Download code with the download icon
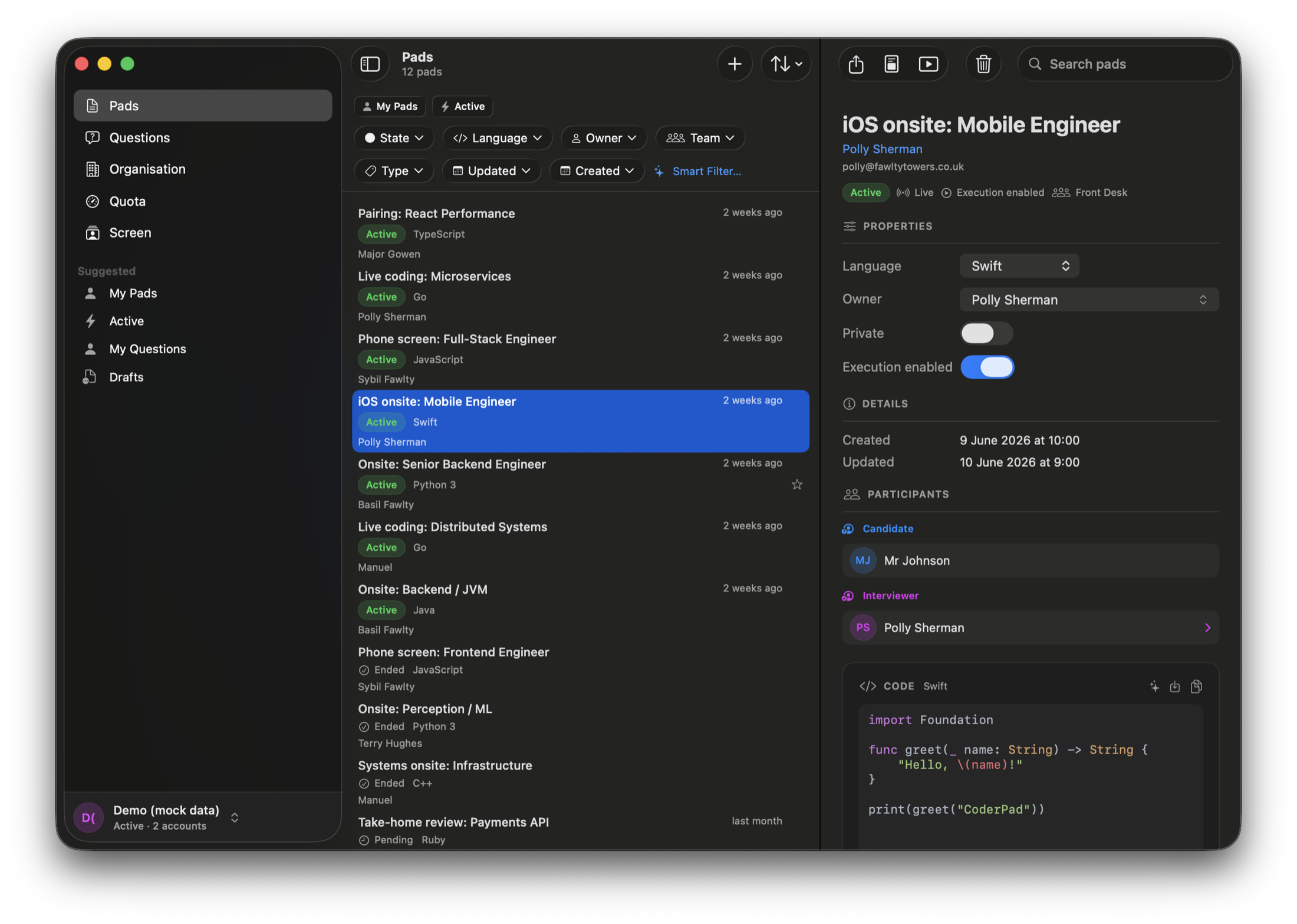Viewport: 1297px width, 924px height. pos(1174,686)
